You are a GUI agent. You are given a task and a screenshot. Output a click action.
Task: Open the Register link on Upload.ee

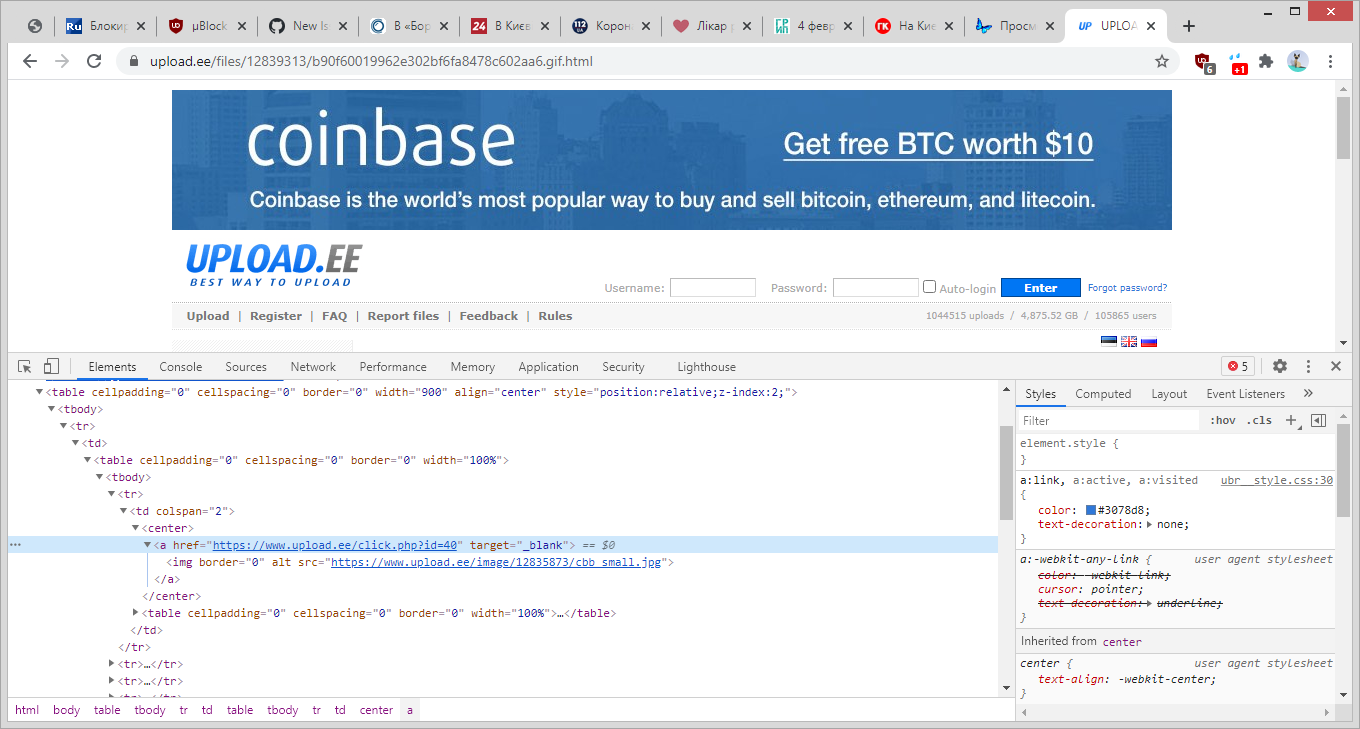point(276,316)
